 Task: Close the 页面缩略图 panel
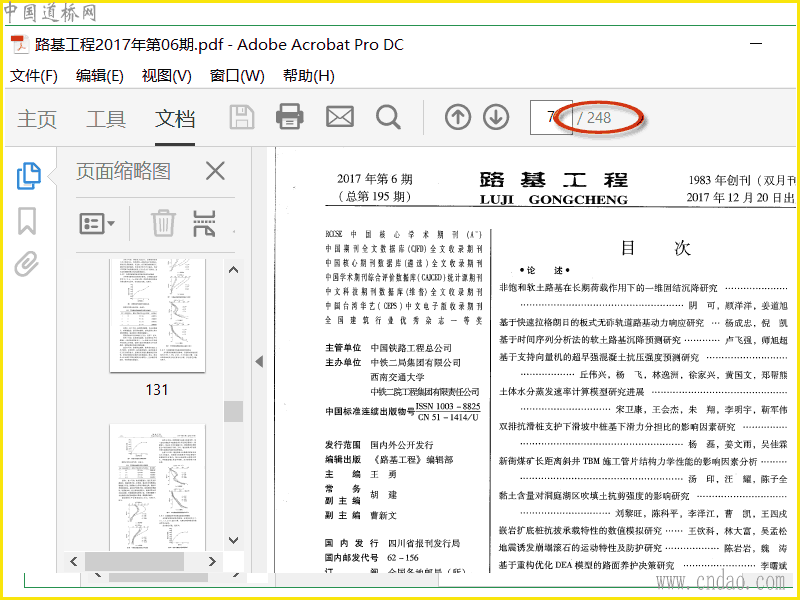tap(215, 171)
